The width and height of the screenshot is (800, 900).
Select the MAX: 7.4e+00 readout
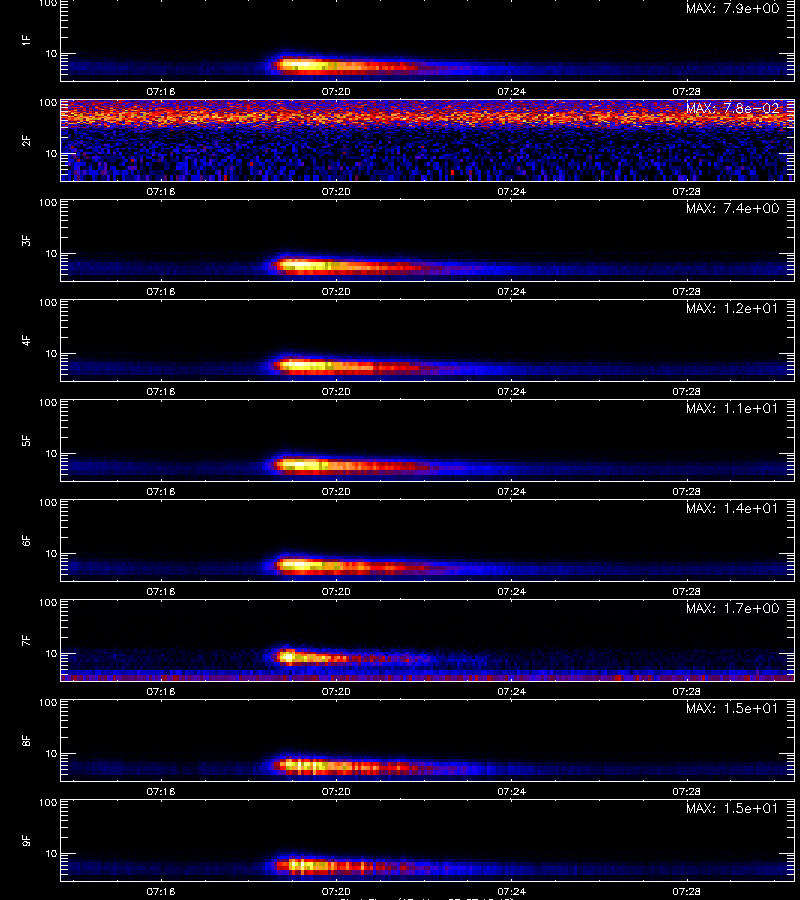[732, 208]
